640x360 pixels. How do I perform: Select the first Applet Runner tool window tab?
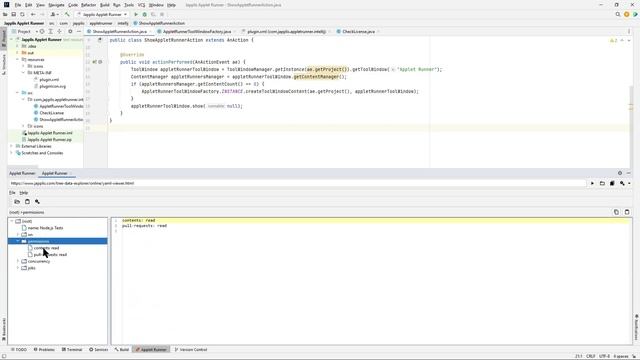(x=22, y=173)
